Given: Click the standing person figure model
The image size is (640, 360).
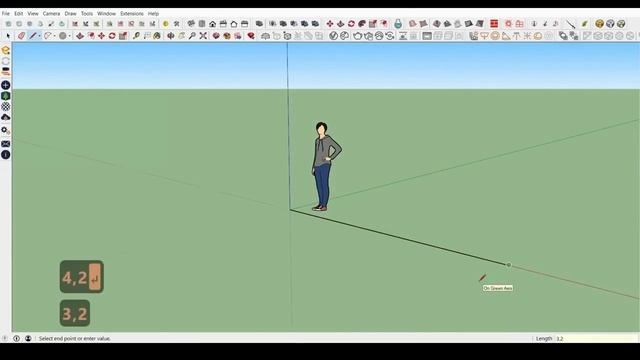Looking at the screenshot, I should [x=326, y=166].
